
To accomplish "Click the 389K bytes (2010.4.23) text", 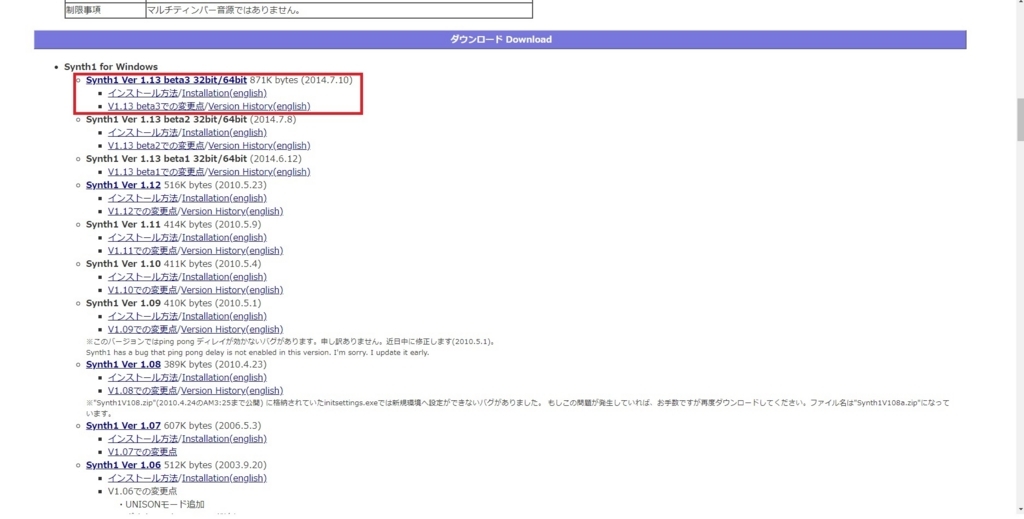I will (x=215, y=364).
